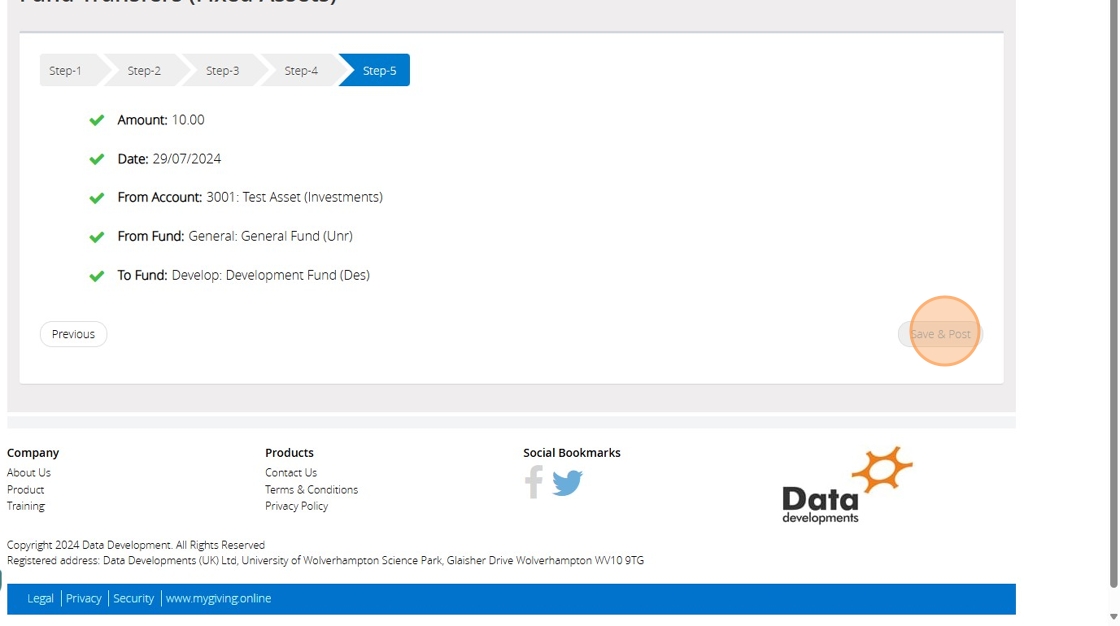This screenshot has width=1120, height=626.
Task: Click the green check beside Date
Action: 96,159
